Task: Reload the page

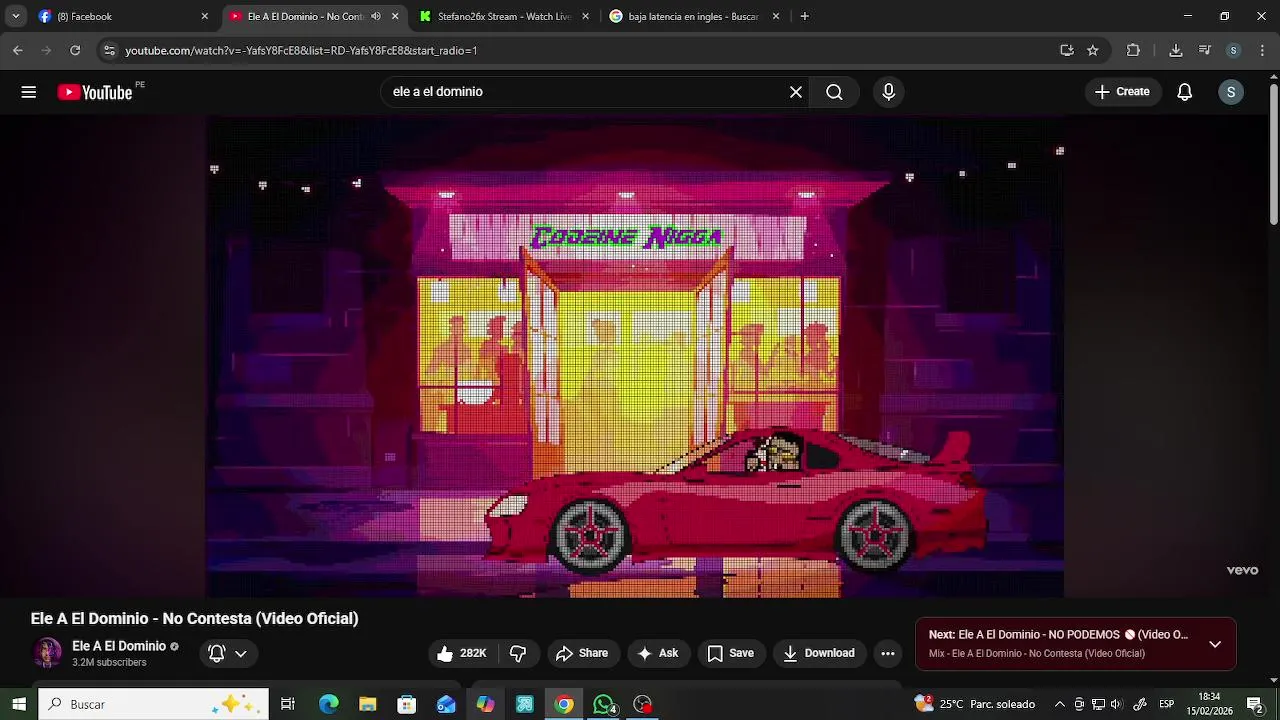Action: [x=75, y=50]
